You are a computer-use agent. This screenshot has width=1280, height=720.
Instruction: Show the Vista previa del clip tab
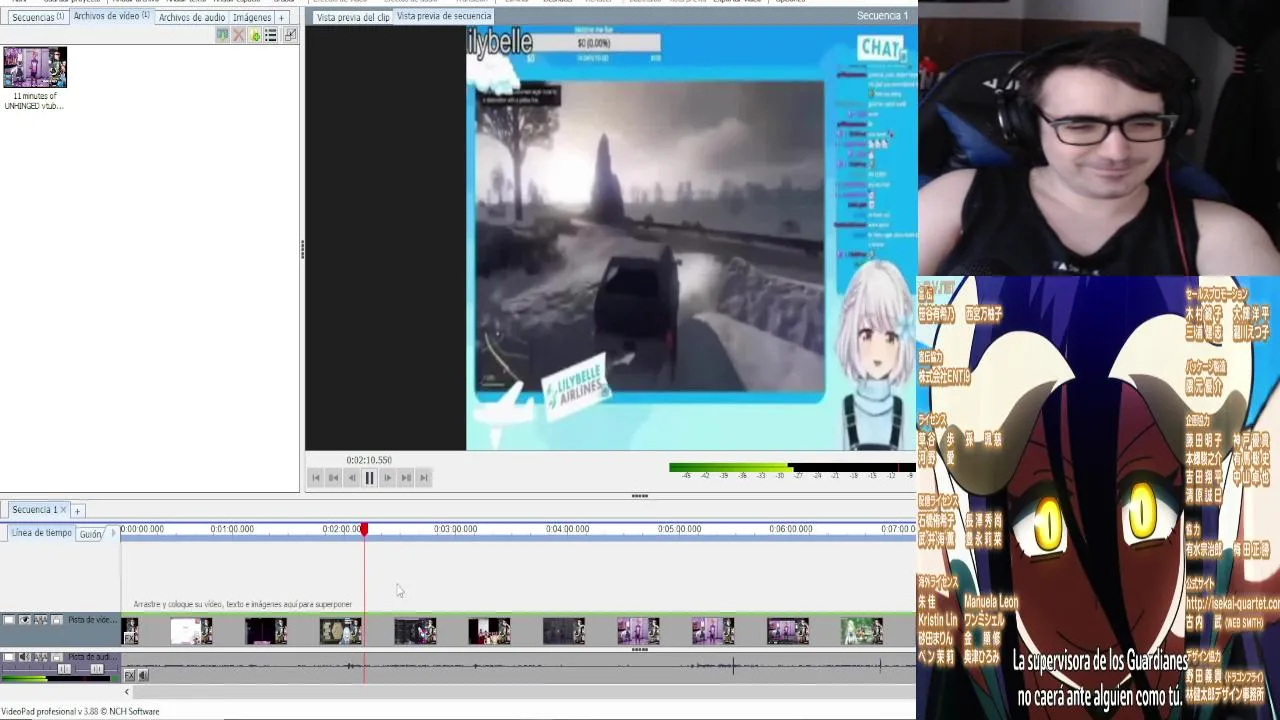click(352, 17)
